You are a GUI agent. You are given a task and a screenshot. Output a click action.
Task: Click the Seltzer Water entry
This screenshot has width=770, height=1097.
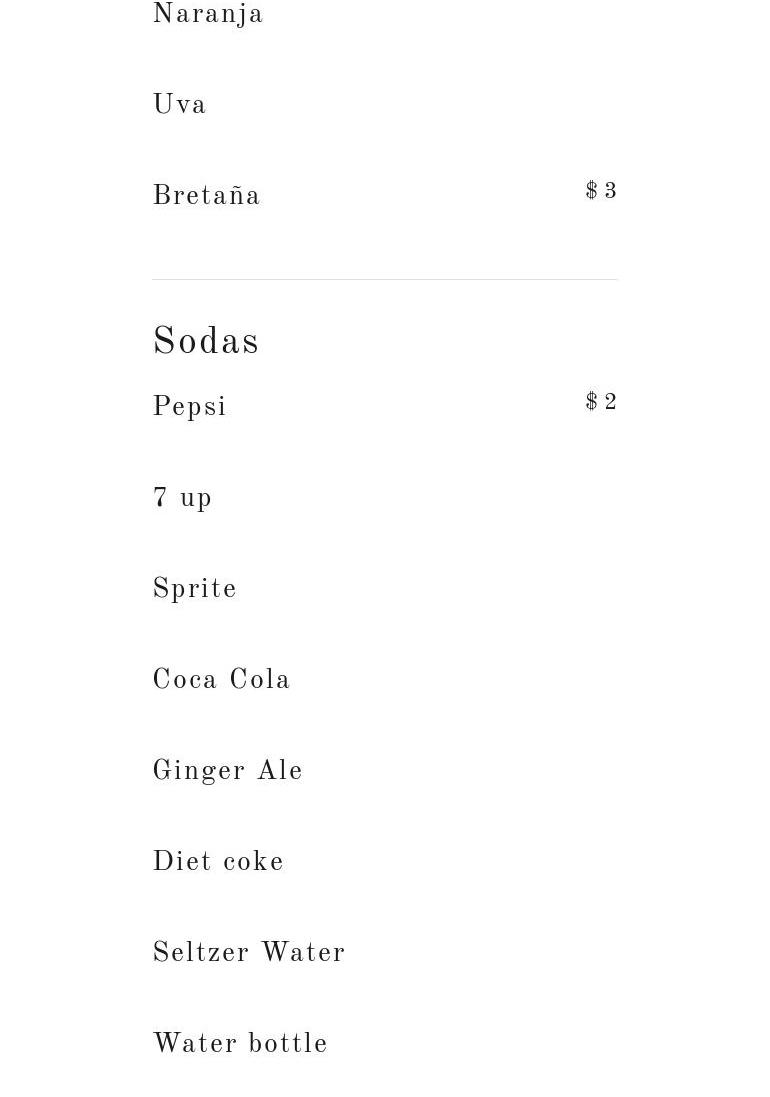249,953
